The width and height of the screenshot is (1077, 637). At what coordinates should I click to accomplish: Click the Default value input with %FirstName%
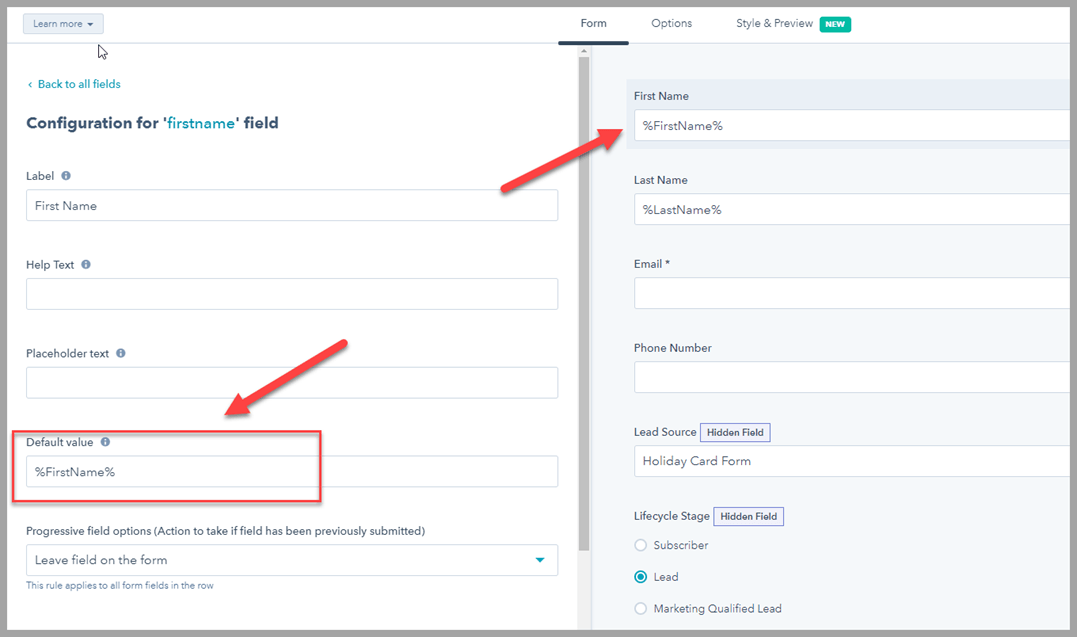click(292, 471)
